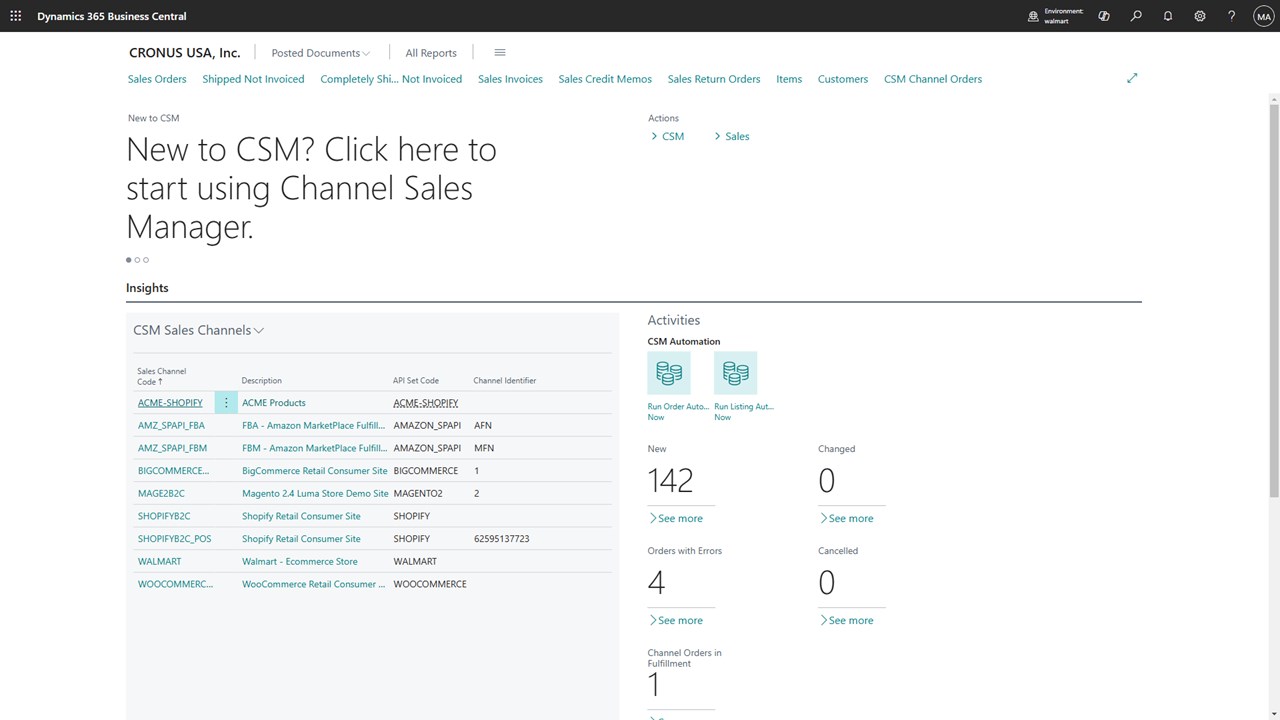Open the SHOPIFYB2C_POS sales channel link

coord(175,539)
